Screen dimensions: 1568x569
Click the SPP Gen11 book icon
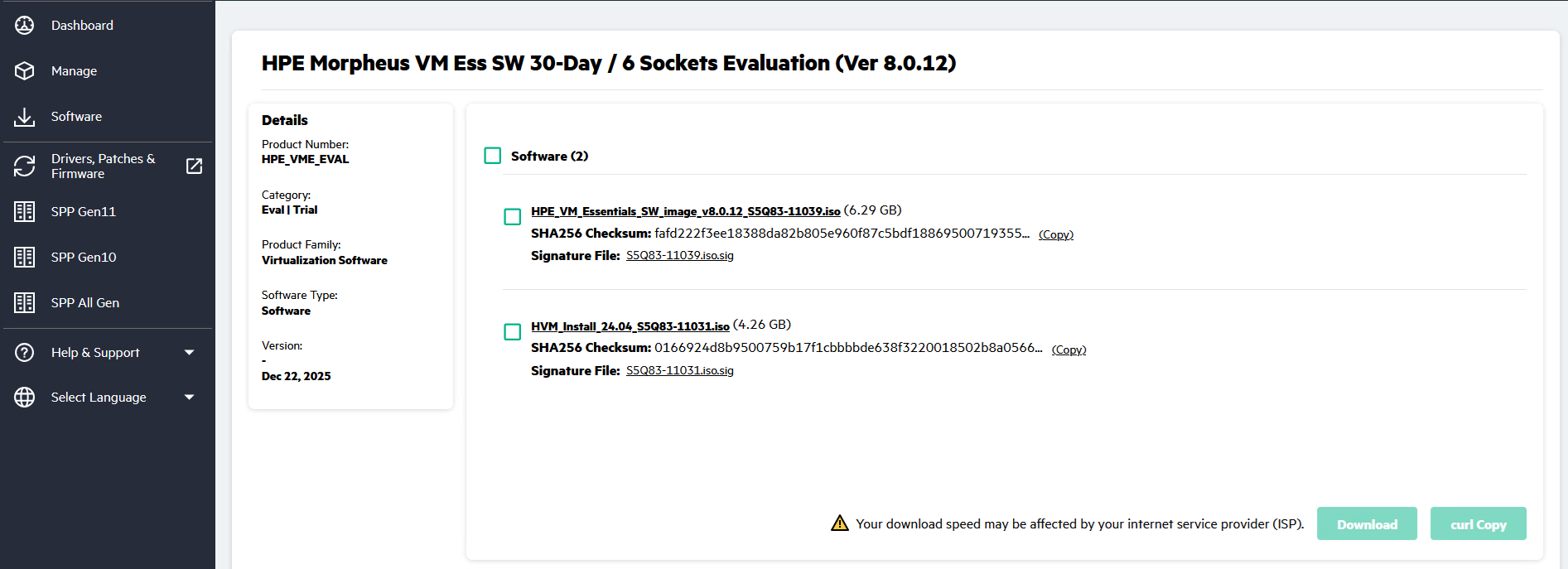coord(25,212)
